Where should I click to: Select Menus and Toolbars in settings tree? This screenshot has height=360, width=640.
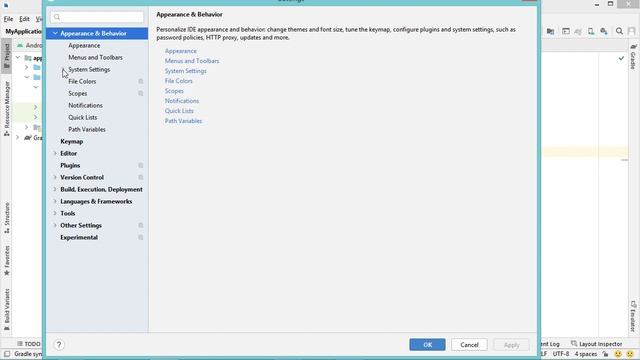[96, 58]
